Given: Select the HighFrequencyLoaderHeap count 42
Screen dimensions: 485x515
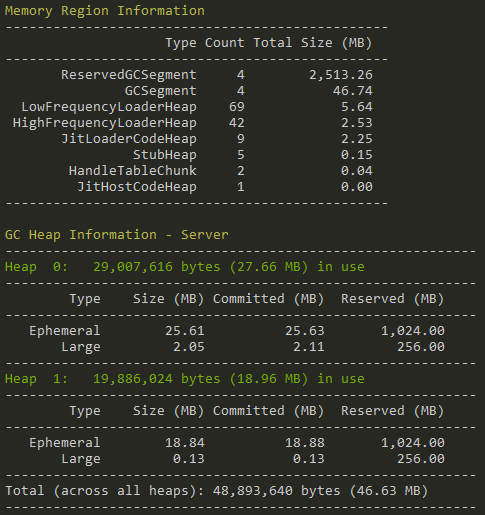Looking at the screenshot, I should [237, 123].
